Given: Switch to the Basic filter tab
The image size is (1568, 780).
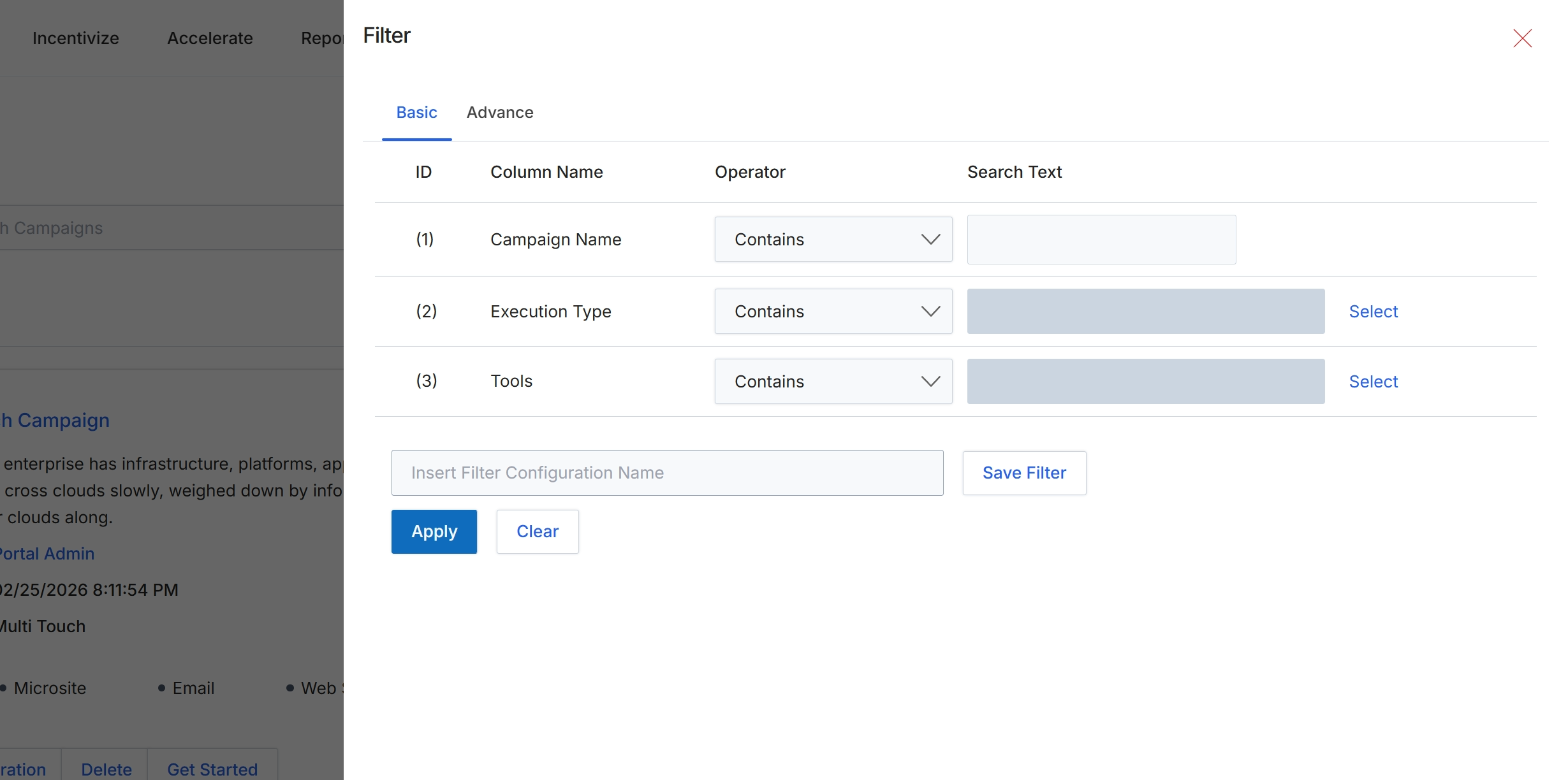Looking at the screenshot, I should coord(416,112).
